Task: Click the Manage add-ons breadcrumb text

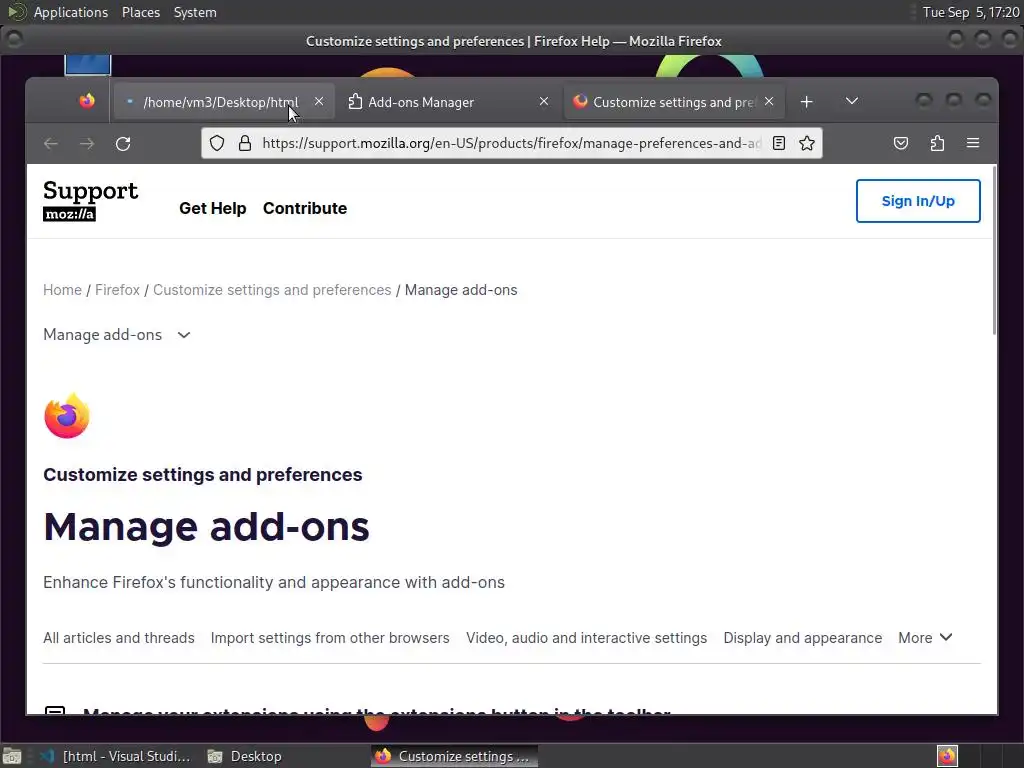Action: (x=461, y=290)
